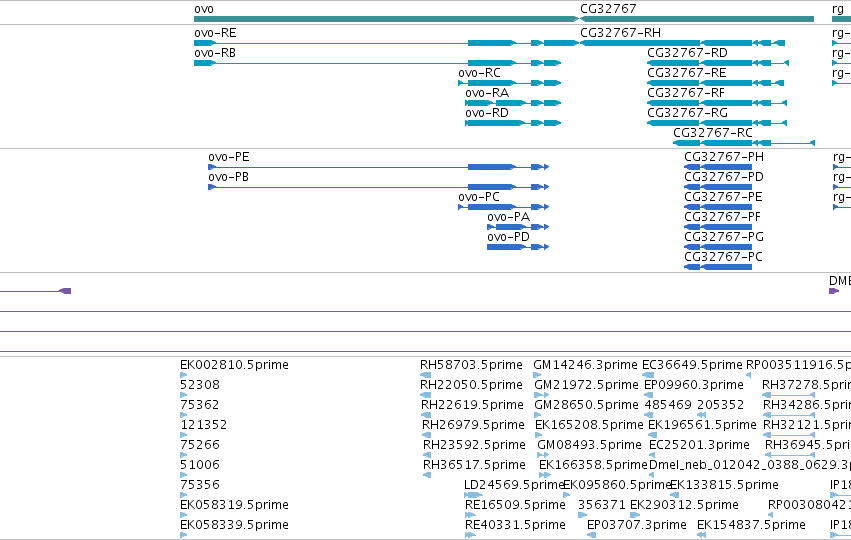This screenshot has height=540, width=851.
Task: Open the RE16509.5prime EST label
Action: (515, 505)
